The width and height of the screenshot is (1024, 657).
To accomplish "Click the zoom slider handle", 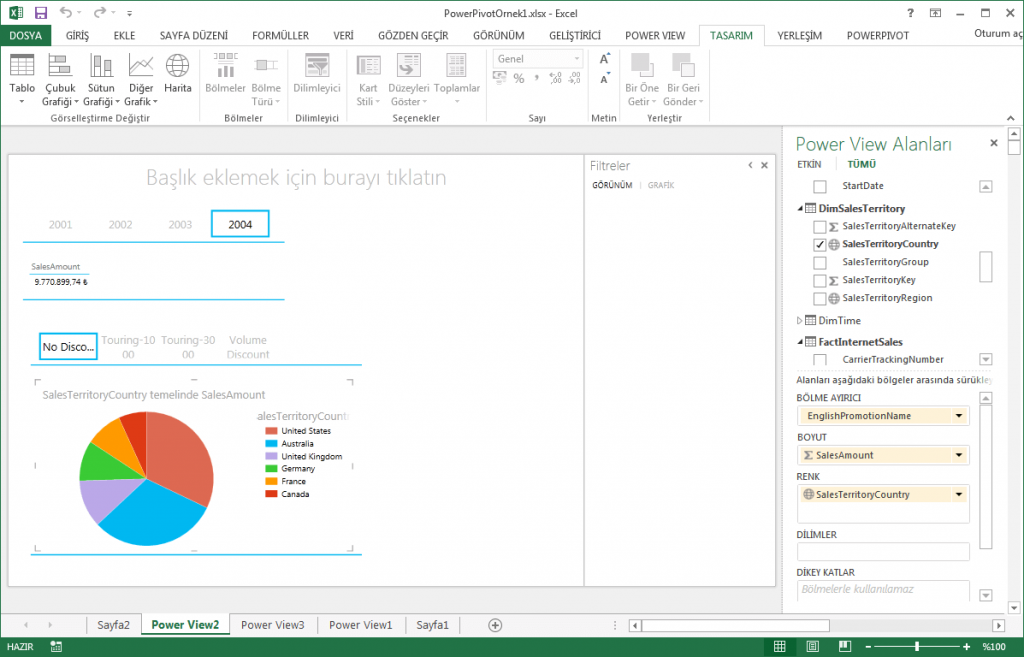I will click(917, 647).
